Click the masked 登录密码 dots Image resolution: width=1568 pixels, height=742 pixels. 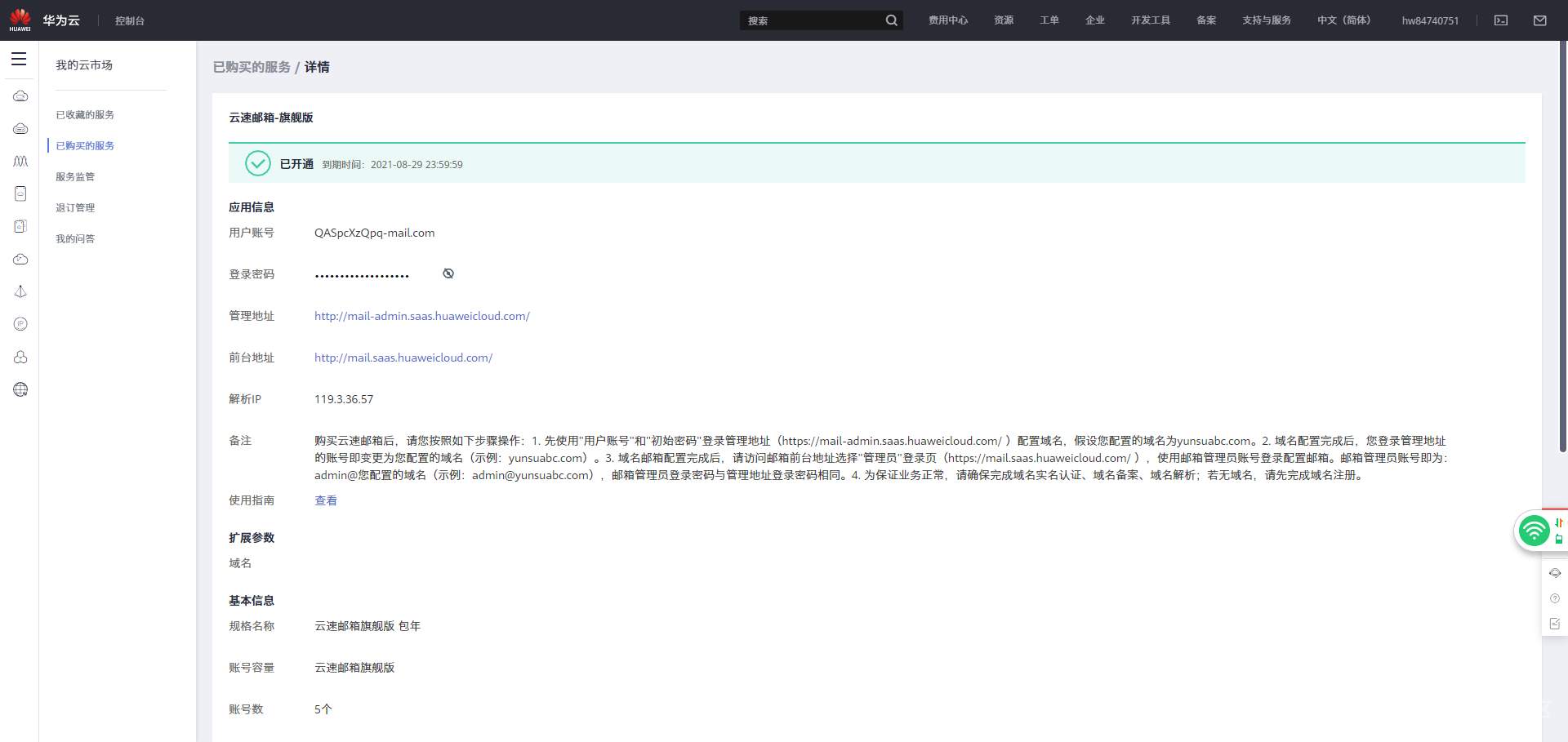pos(362,276)
